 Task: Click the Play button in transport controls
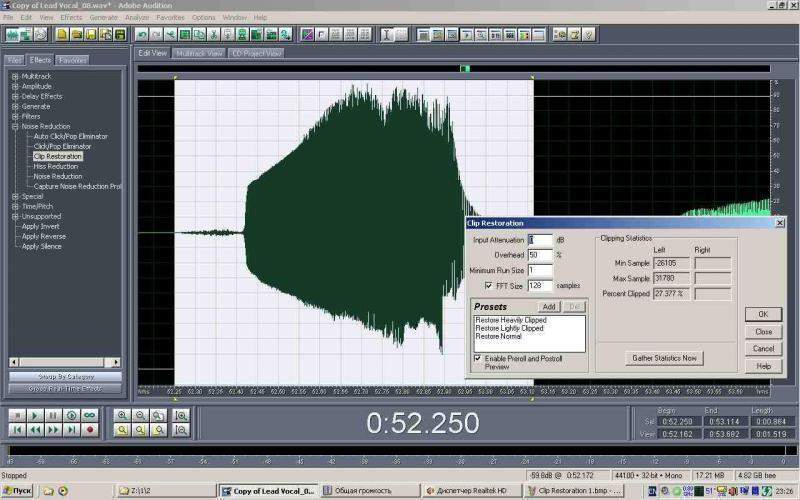click(x=36, y=415)
